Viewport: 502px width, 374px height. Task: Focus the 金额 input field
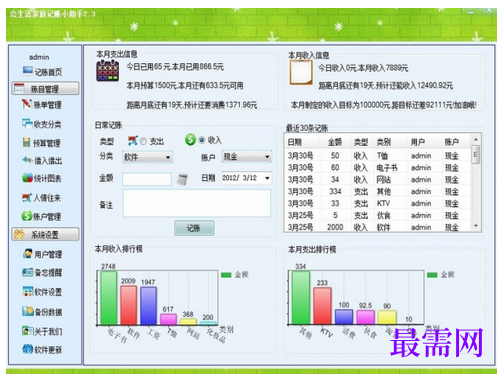(147, 179)
